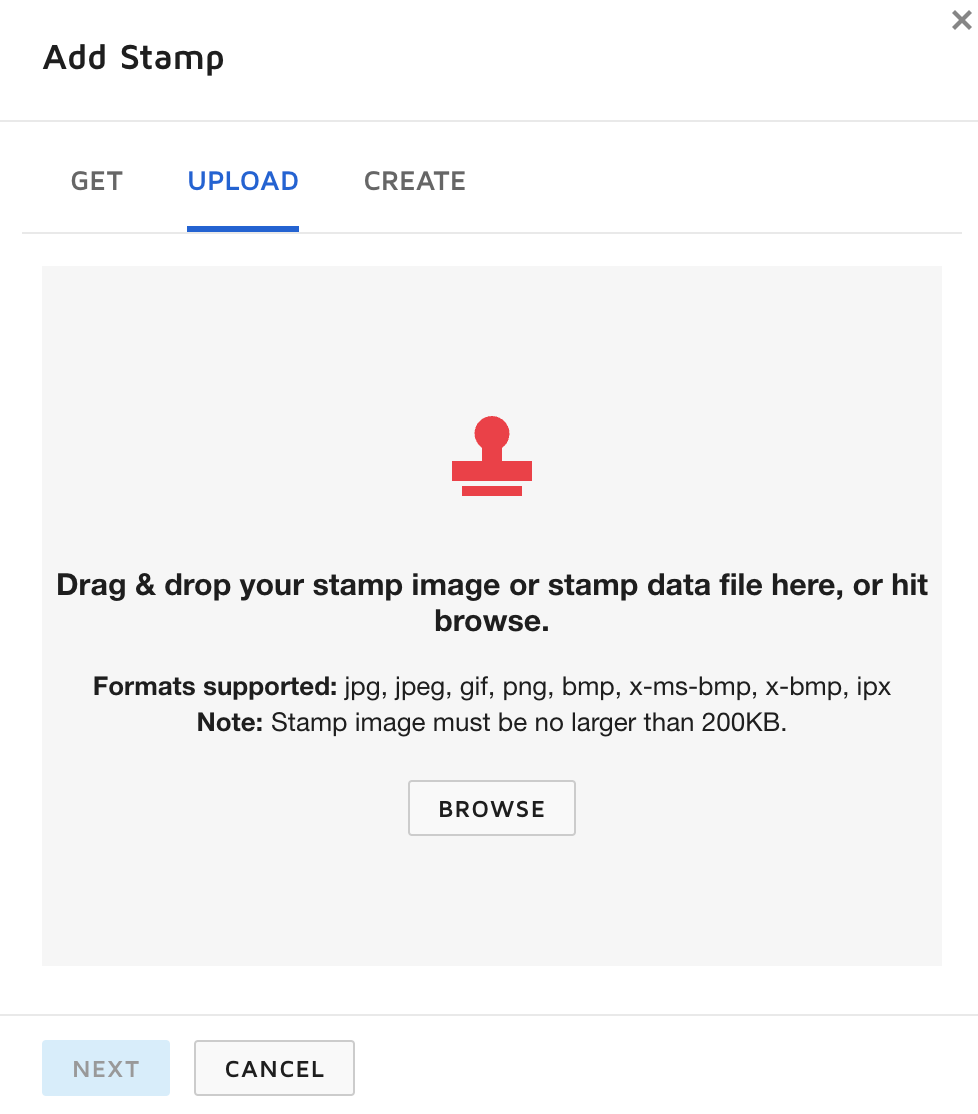This screenshot has width=978, height=1114.
Task: Close the Add Stamp dialog
Action: point(961,21)
